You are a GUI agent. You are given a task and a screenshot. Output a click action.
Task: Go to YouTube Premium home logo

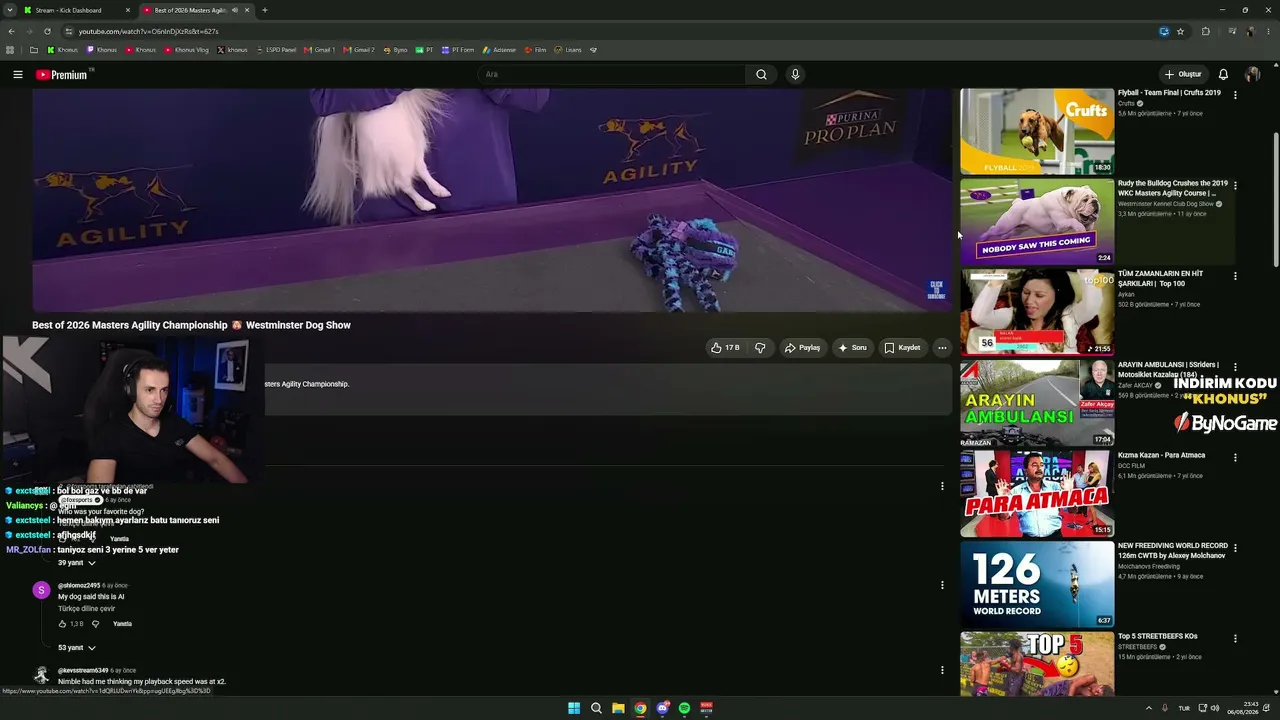click(62, 75)
